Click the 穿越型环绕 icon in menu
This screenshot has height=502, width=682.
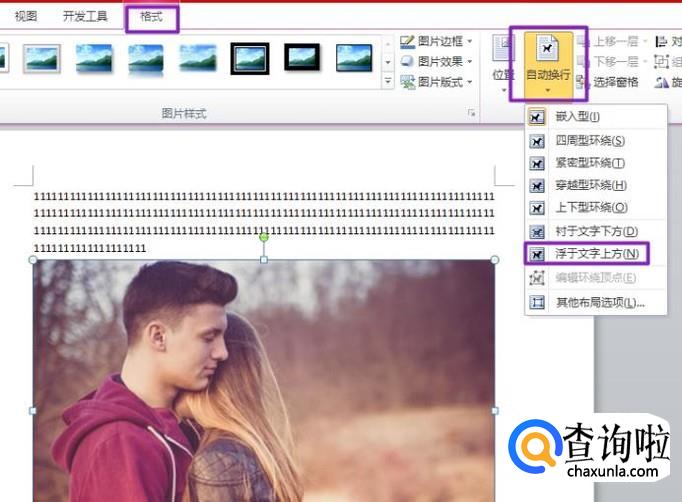[x=537, y=186]
